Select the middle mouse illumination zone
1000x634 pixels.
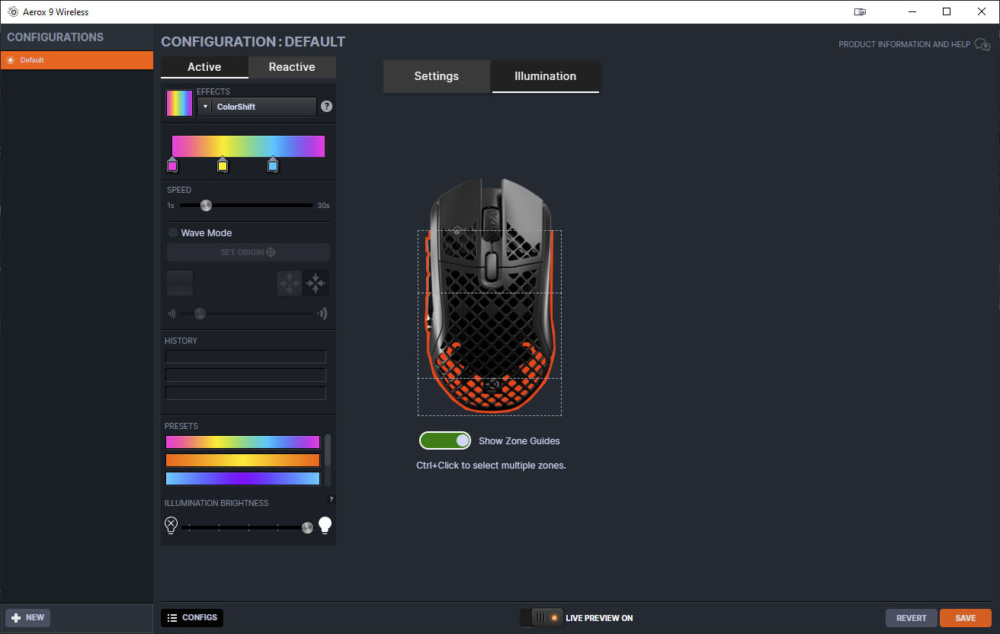490,335
